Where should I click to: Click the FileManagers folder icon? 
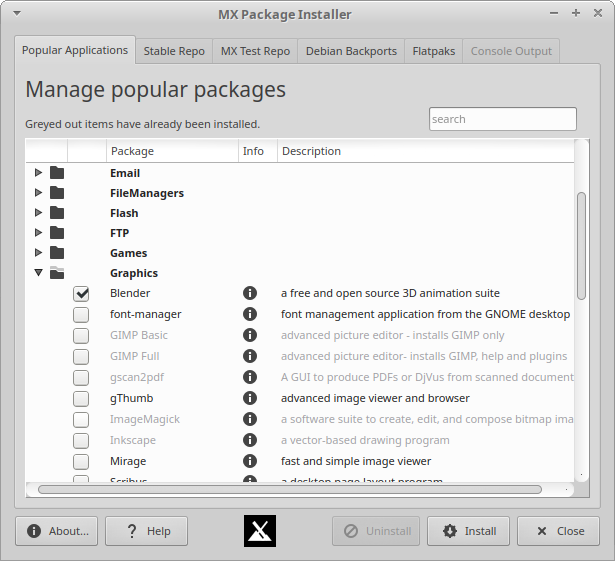[x=57, y=193]
